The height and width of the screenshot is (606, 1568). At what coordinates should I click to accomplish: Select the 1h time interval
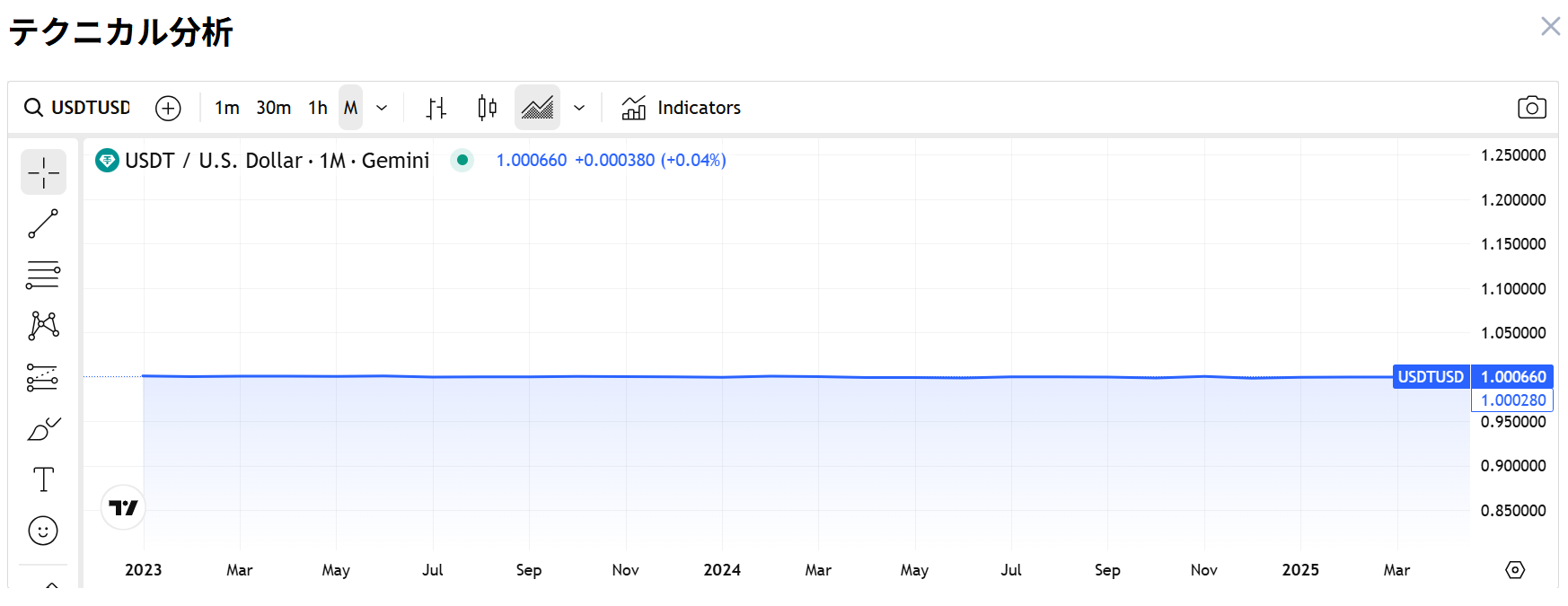[x=318, y=108]
